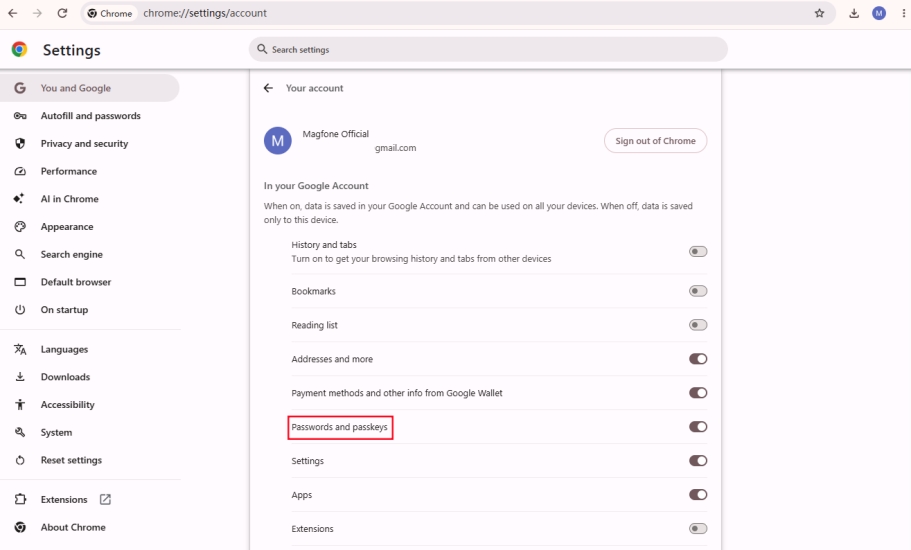Viewport: 911px width, 550px height.
Task: Click the key icon for Autofill
Action: (20, 116)
